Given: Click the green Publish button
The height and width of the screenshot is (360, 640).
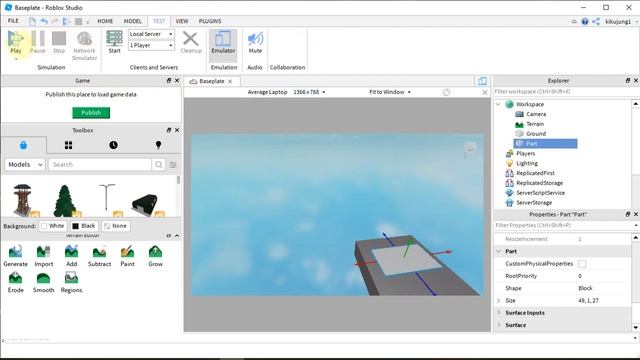Looking at the screenshot, I should [x=91, y=113].
